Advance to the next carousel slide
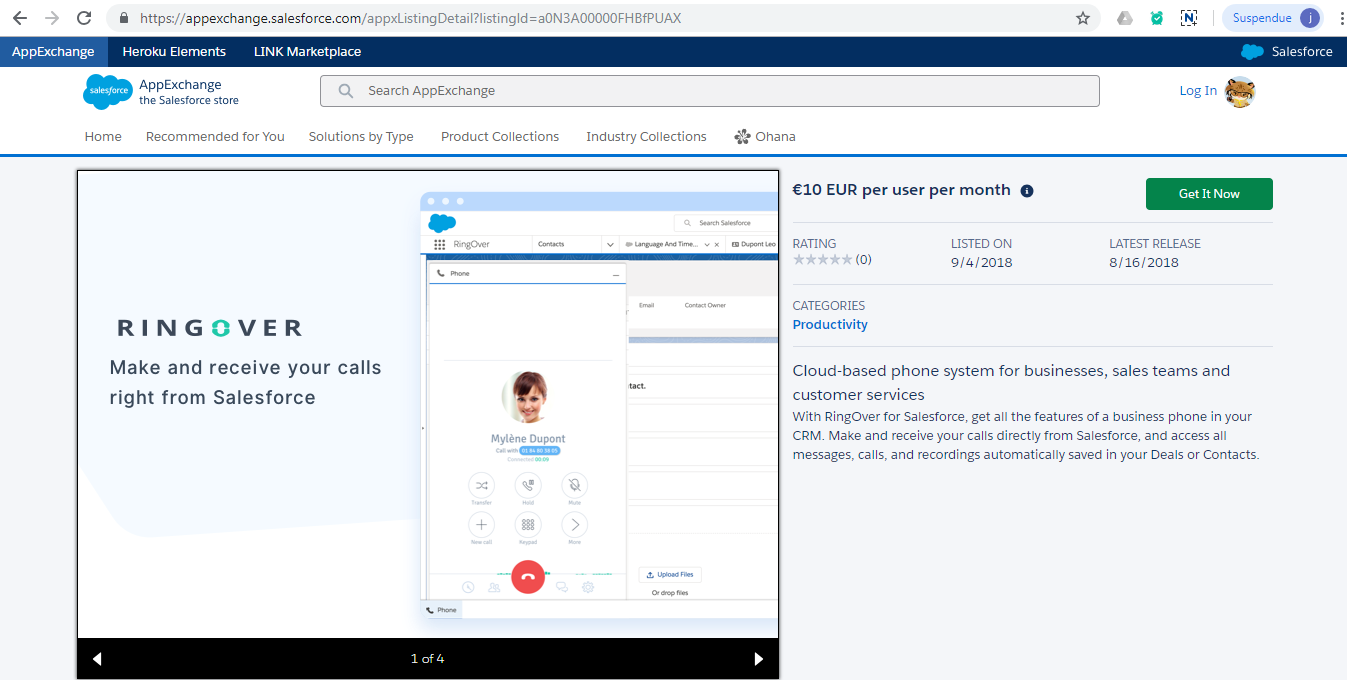Viewport: 1347px width, 680px height. 759,659
